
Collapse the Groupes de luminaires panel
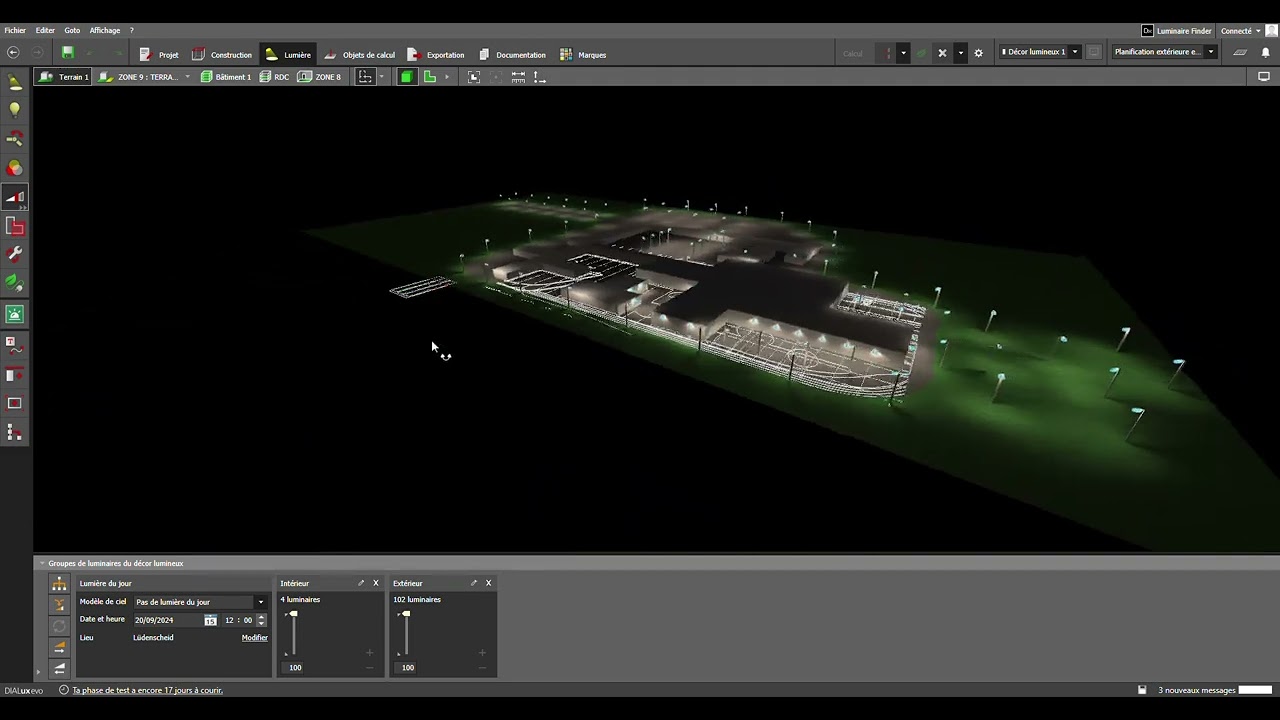[42, 563]
